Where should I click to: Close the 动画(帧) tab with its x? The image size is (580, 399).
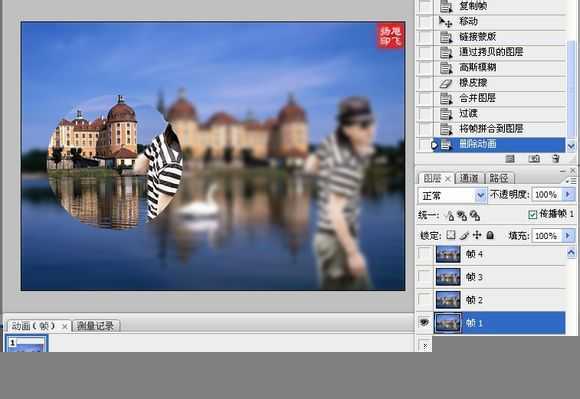64,327
